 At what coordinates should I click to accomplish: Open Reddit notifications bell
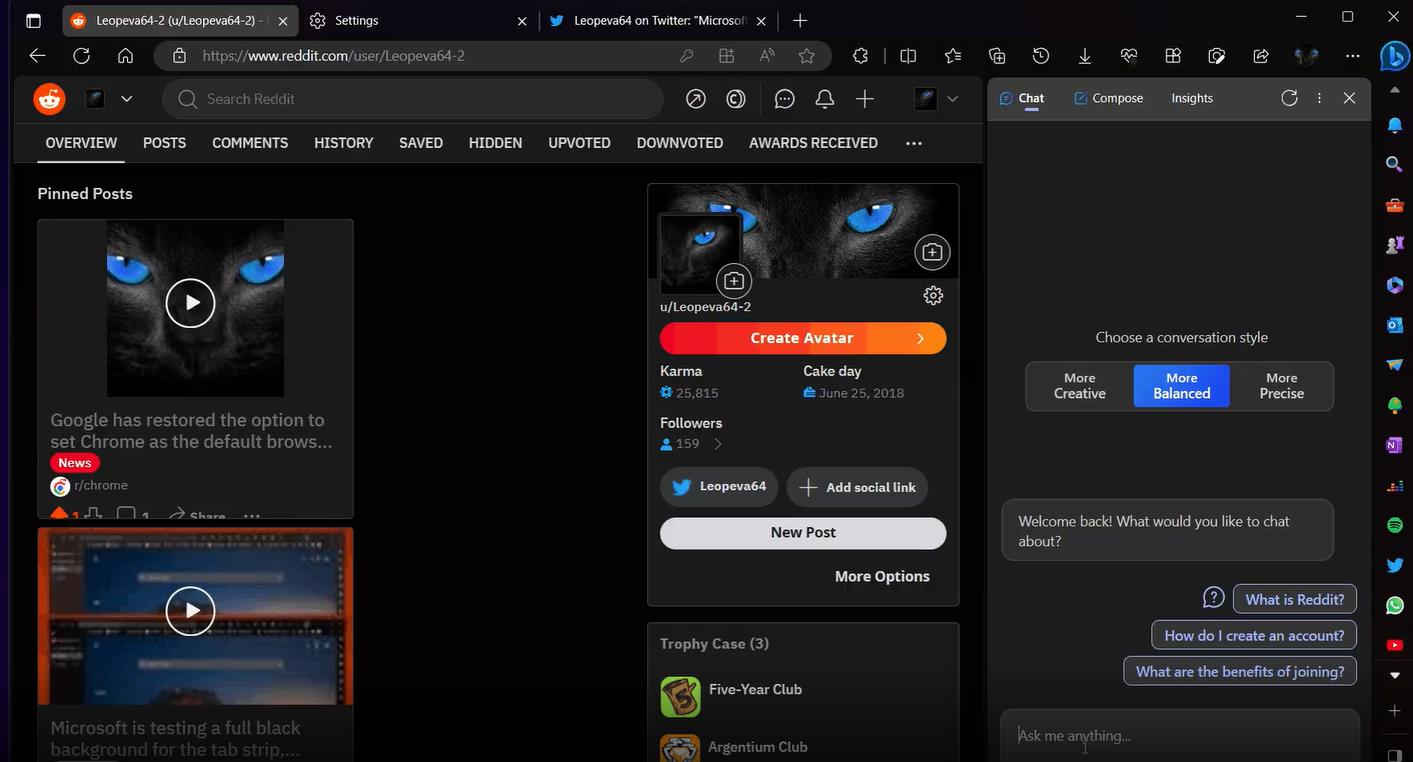[x=825, y=99]
